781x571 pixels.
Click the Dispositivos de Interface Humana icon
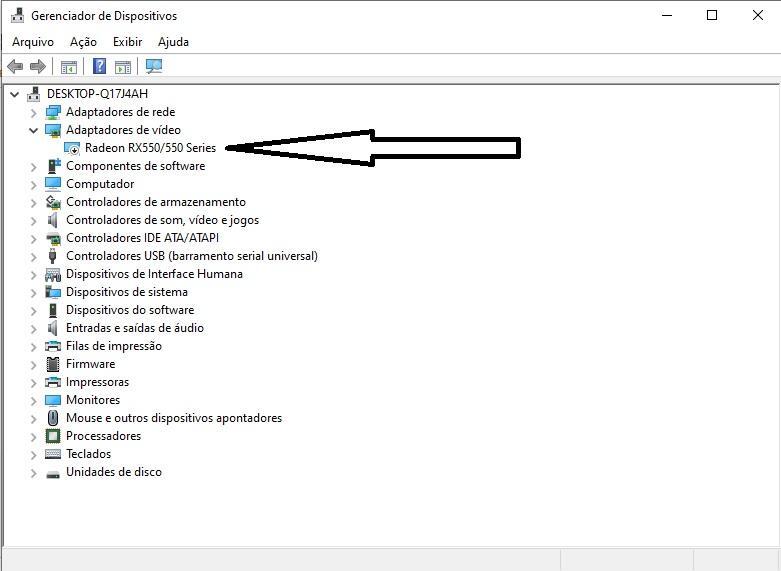point(53,274)
